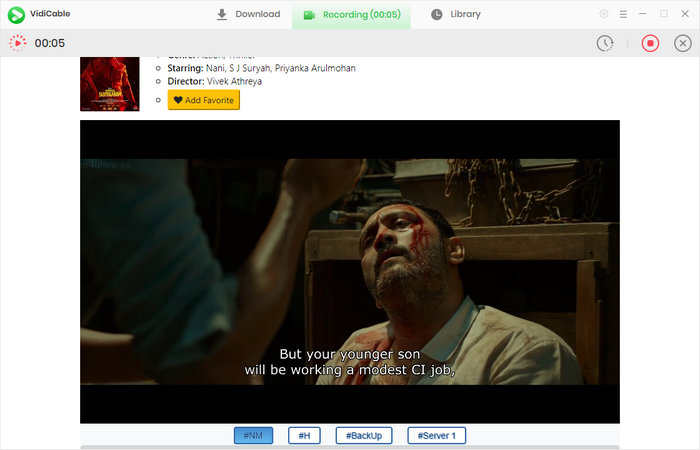Screen dimensions: 700x450
Task: Stop recording with the red button
Action: 650,43
